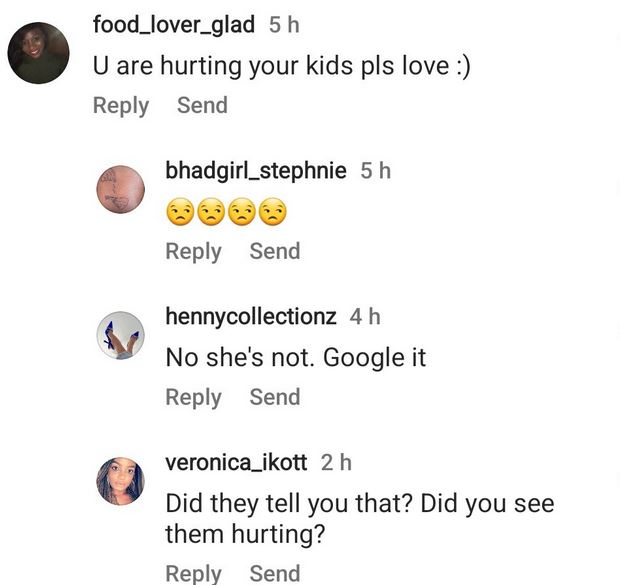Image resolution: width=620 pixels, height=585 pixels.
Task: Open hennycollectionz's profile picture
Action: (120, 335)
